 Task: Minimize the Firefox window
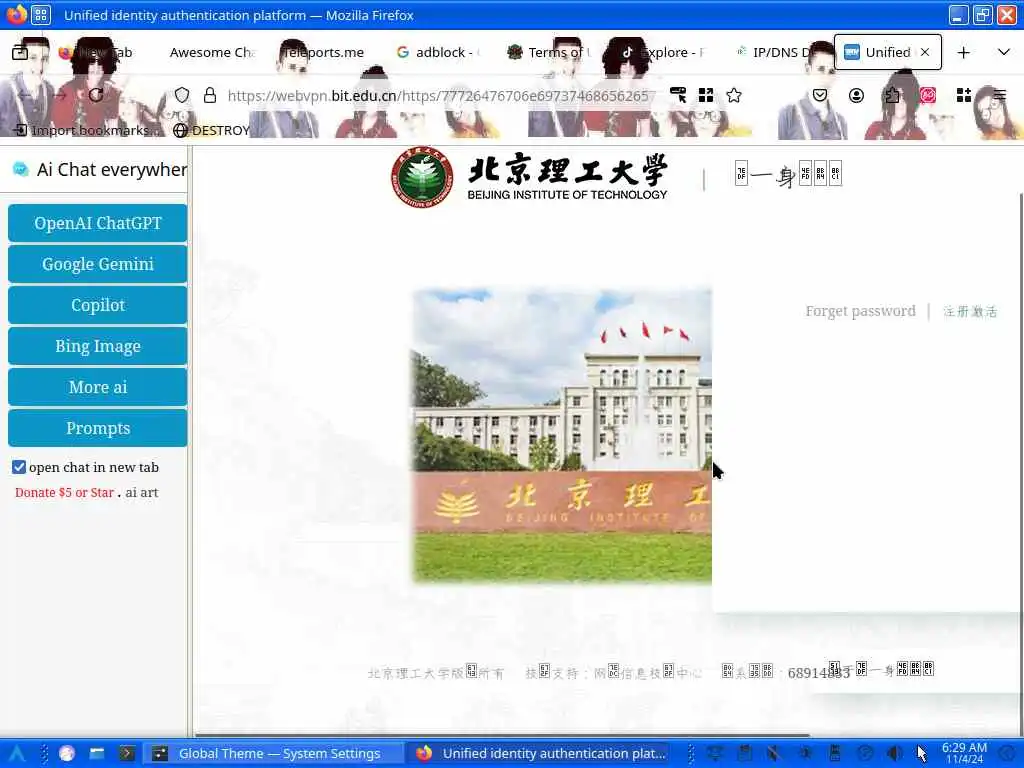[x=958, y=15]
